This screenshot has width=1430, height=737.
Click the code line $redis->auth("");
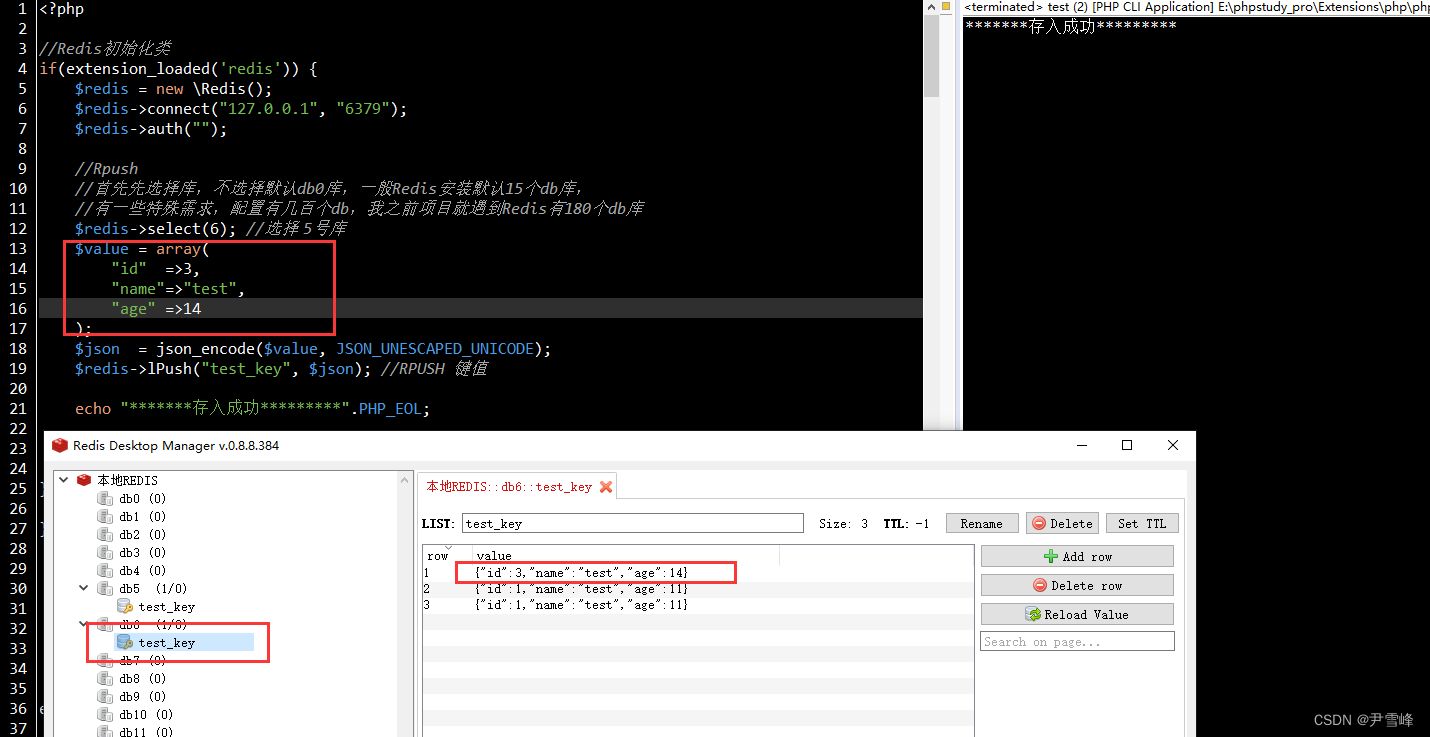151,128
